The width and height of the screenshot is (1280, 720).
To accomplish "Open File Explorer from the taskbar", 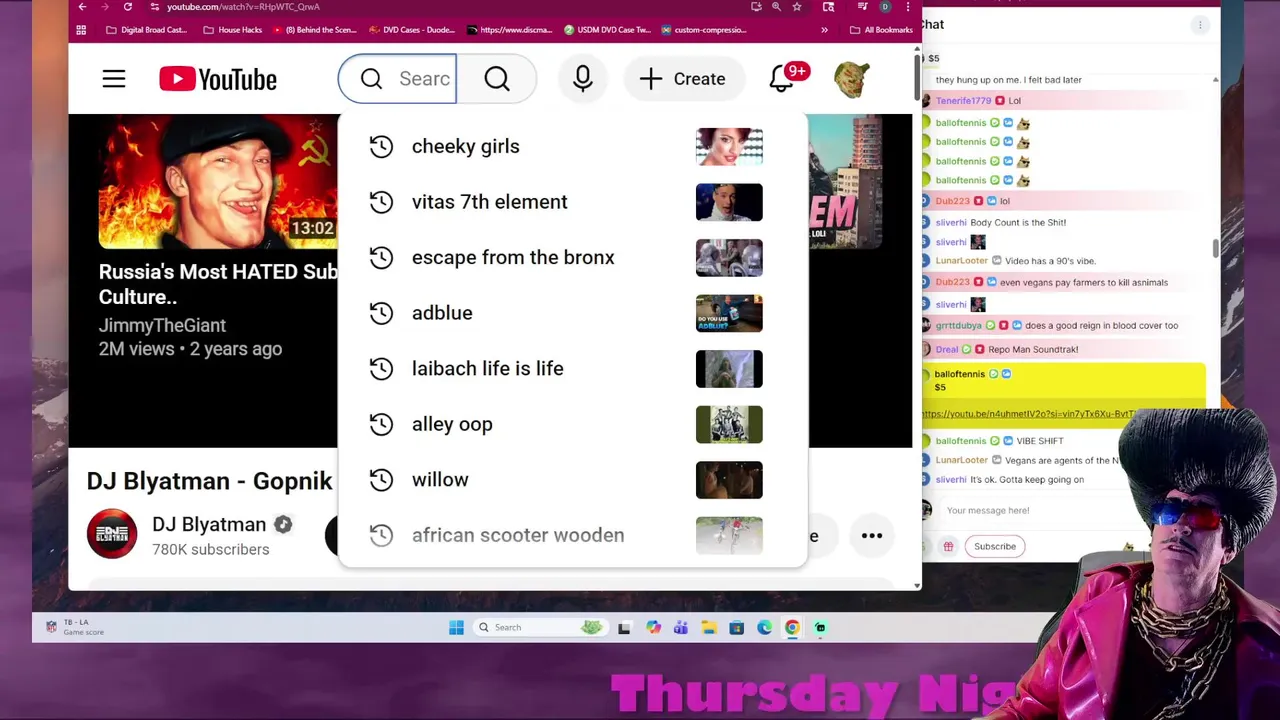I will pyautogui.click(x=708, y=627).
